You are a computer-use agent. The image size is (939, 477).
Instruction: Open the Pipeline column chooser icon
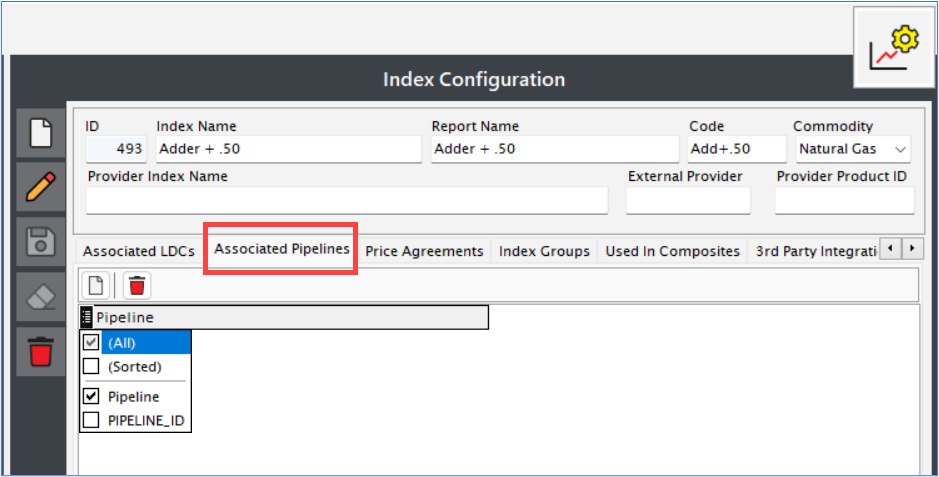(86, 317)
